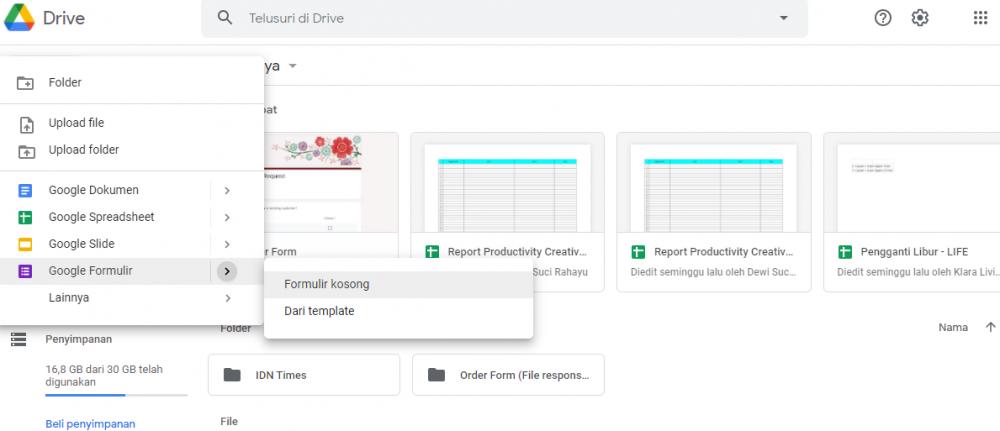Open the search options dropdown arrow
This screenshot has height=431, width=1000.
pyautogui.click(x=784, y=18)
